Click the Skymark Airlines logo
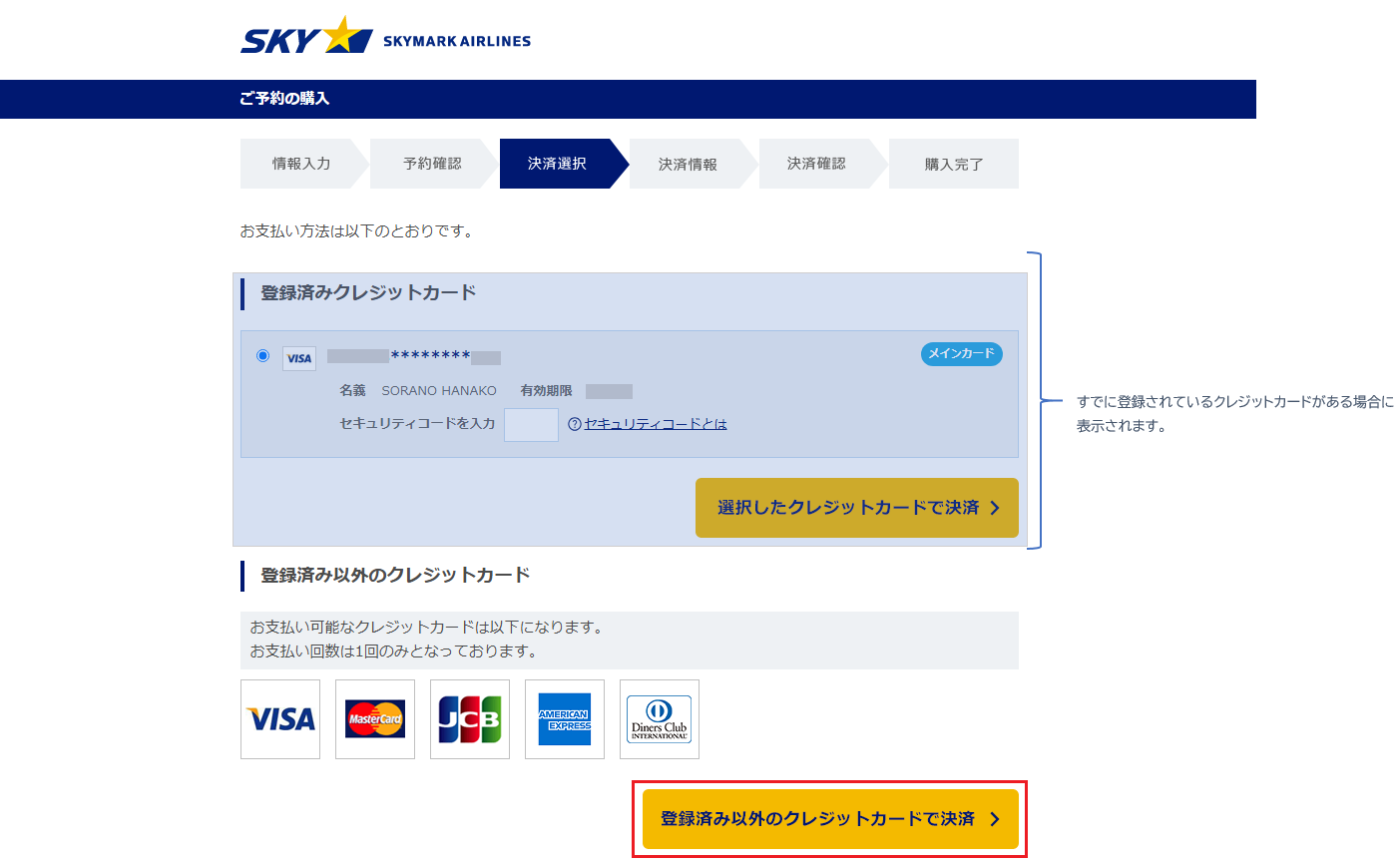 (x=385, y=38)
